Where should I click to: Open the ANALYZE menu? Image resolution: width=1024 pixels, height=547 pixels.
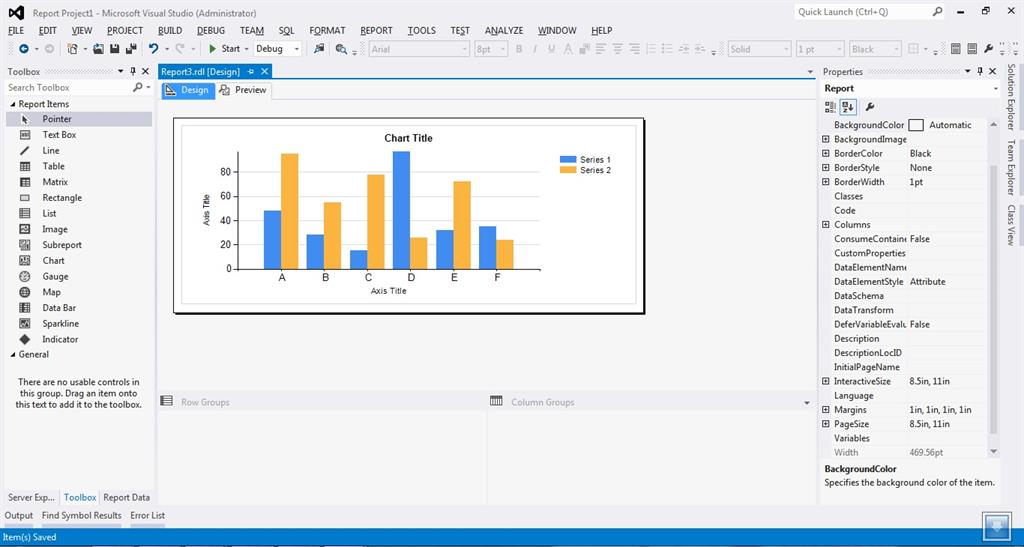pos(504,31)
